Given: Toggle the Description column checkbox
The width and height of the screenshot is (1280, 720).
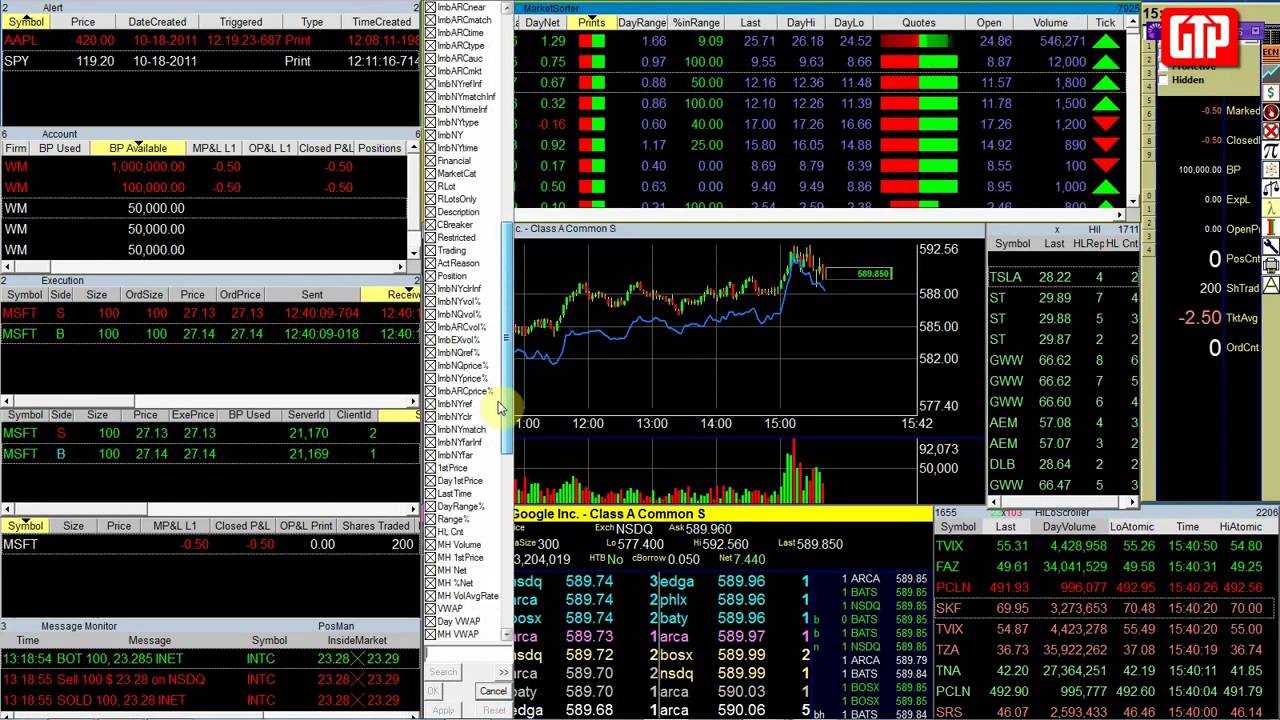Looking at the screenshot, I should click(431, 212).
